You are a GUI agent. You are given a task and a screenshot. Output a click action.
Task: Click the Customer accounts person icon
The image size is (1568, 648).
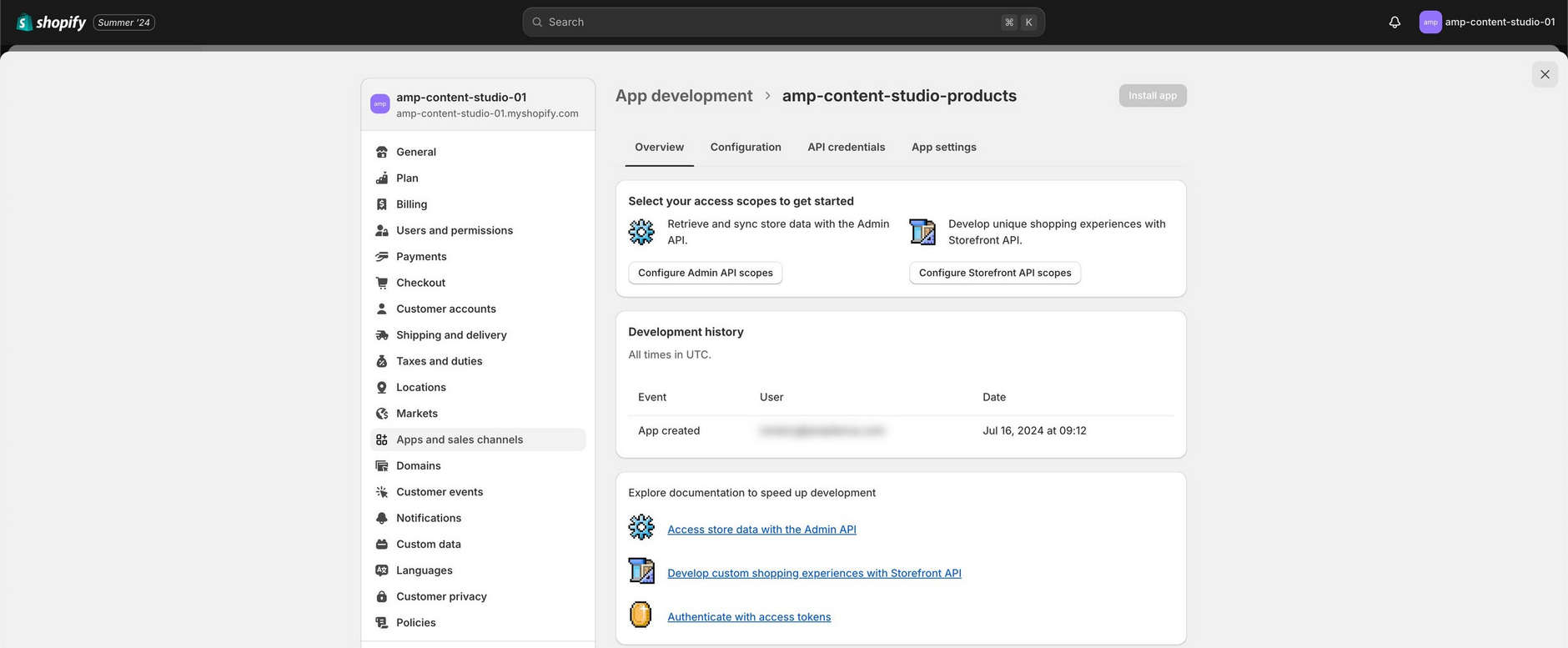click(382, 309)
